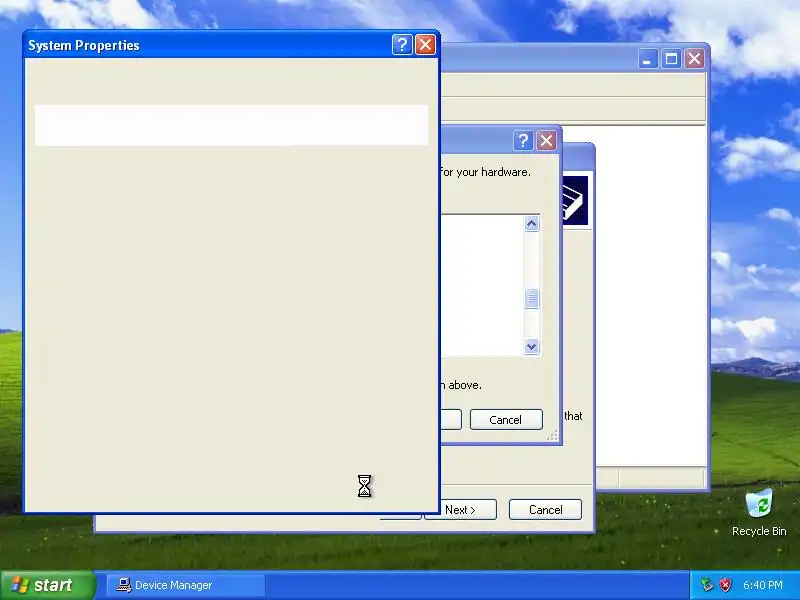Maximize the Device Manager window

click(671, 59)
